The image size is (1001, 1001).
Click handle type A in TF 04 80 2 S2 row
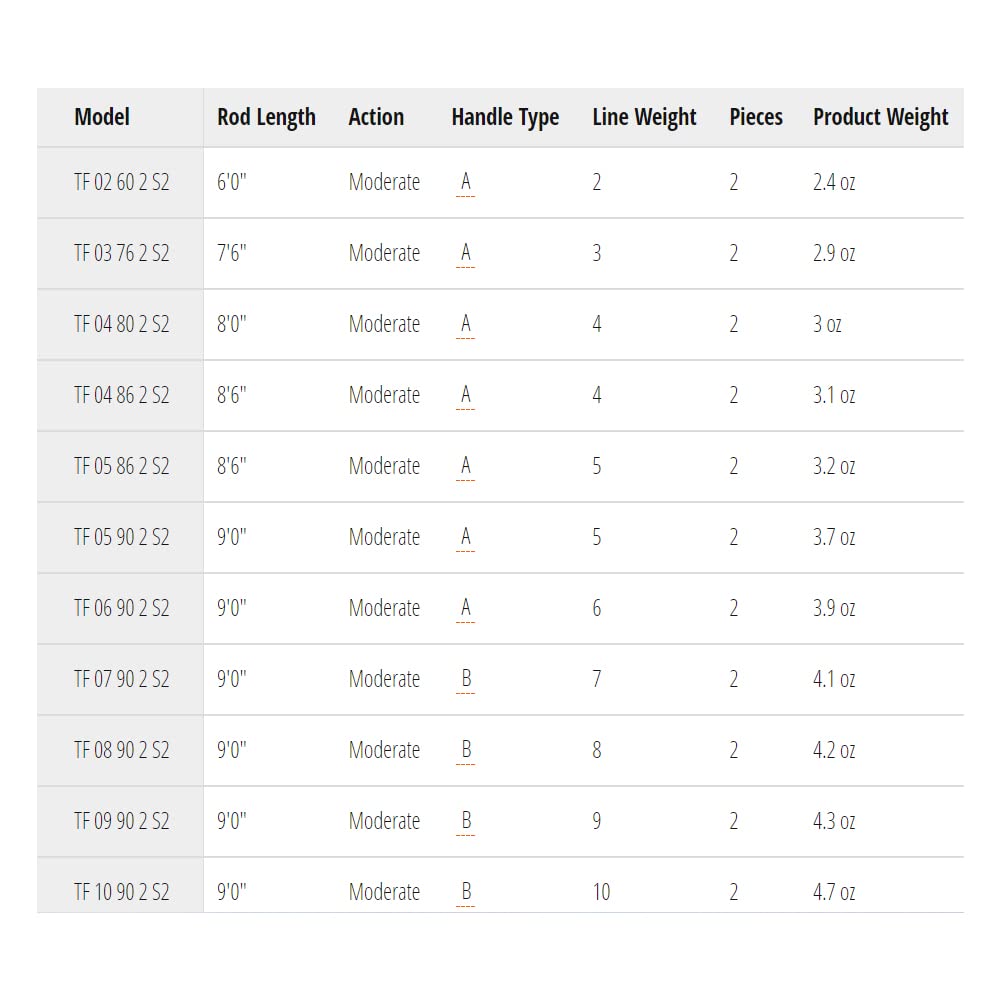click(x=465, y=325)
